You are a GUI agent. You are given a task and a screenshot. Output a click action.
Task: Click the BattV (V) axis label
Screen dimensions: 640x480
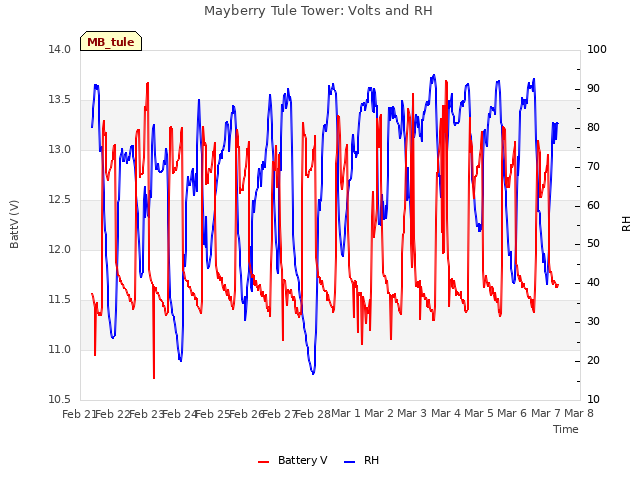(14, 224)
